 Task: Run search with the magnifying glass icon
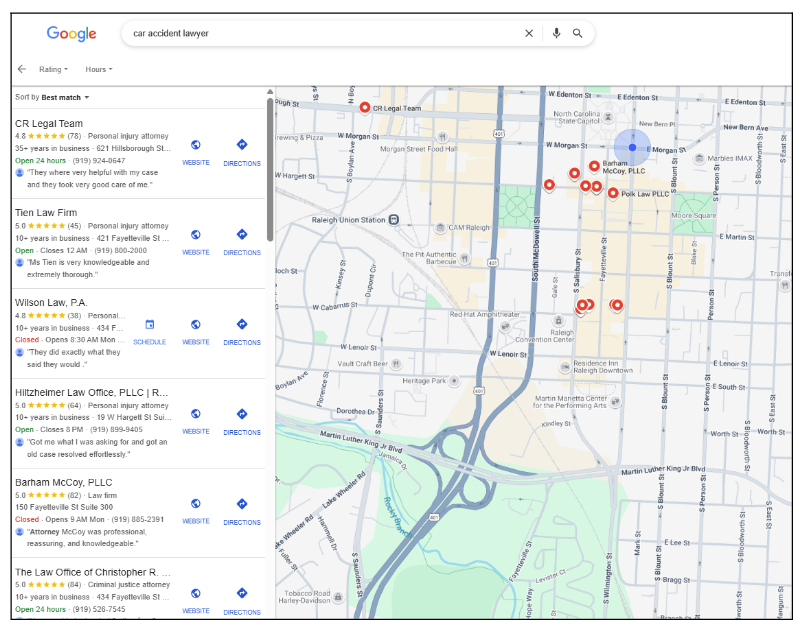tap(577, 33)
